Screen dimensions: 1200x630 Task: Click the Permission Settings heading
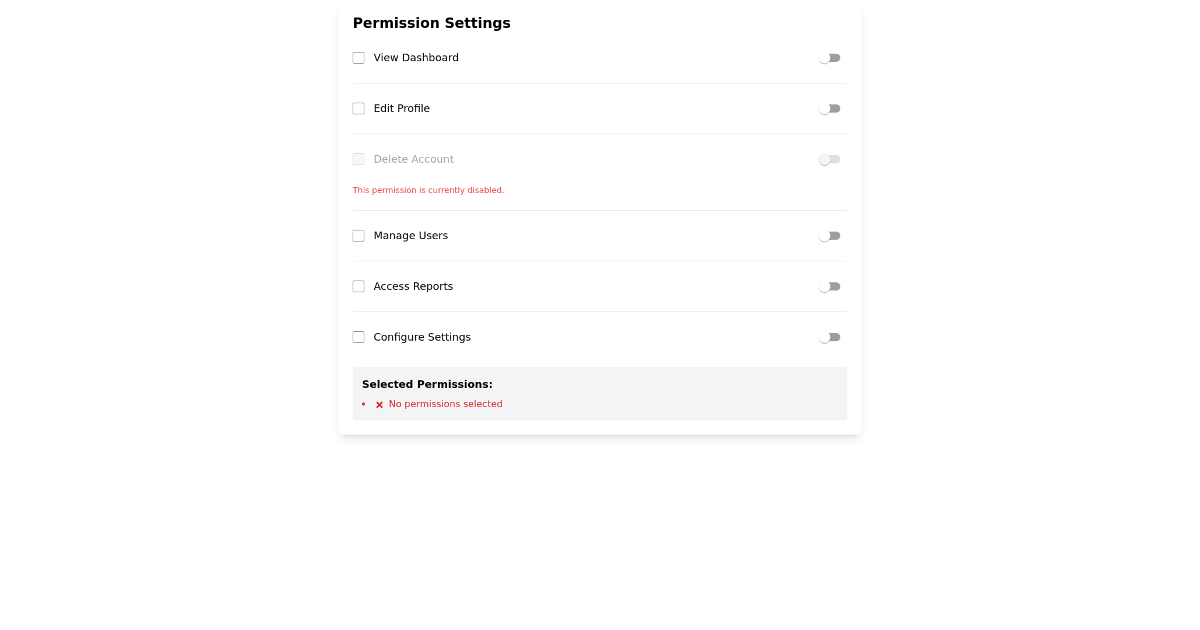[431, 23]
